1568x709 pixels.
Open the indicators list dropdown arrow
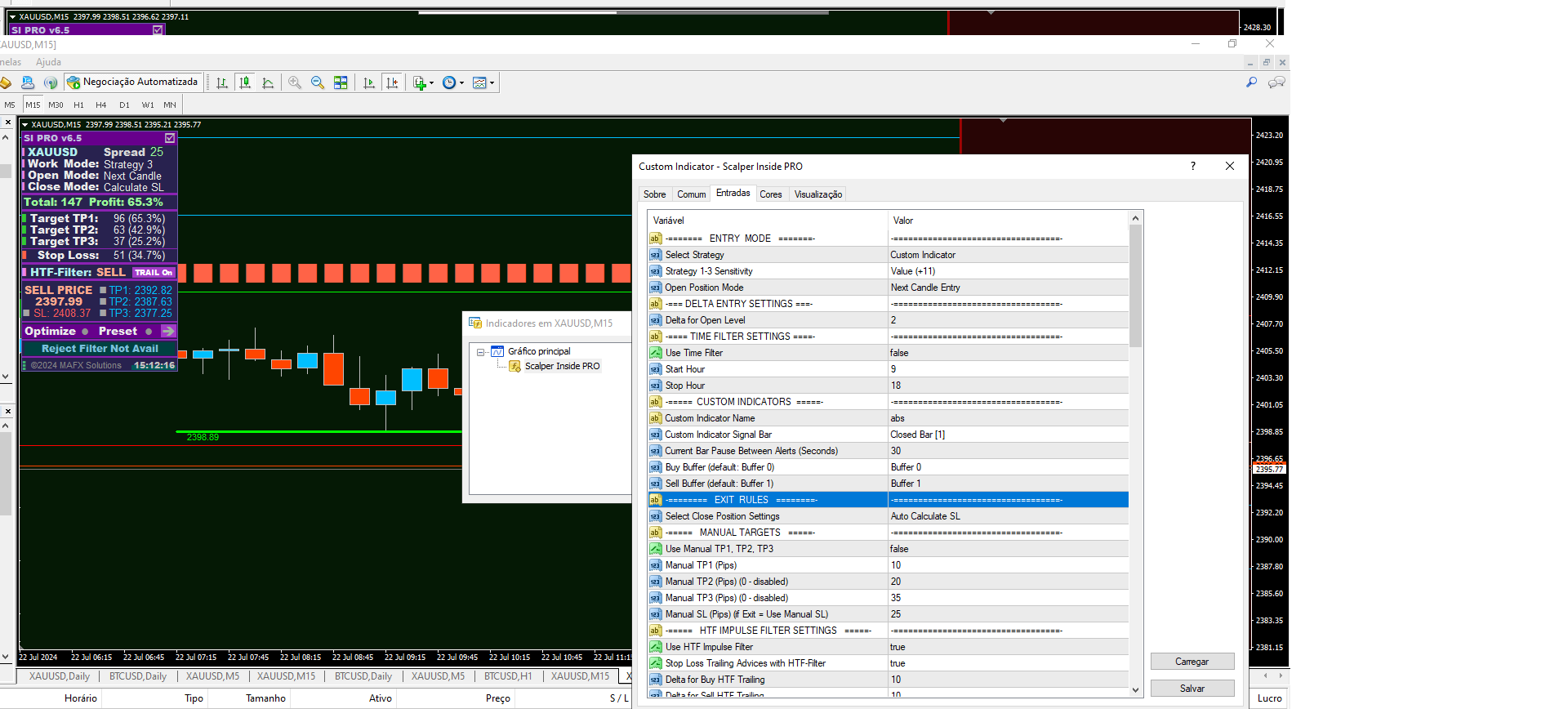click(x=431, y=83)
